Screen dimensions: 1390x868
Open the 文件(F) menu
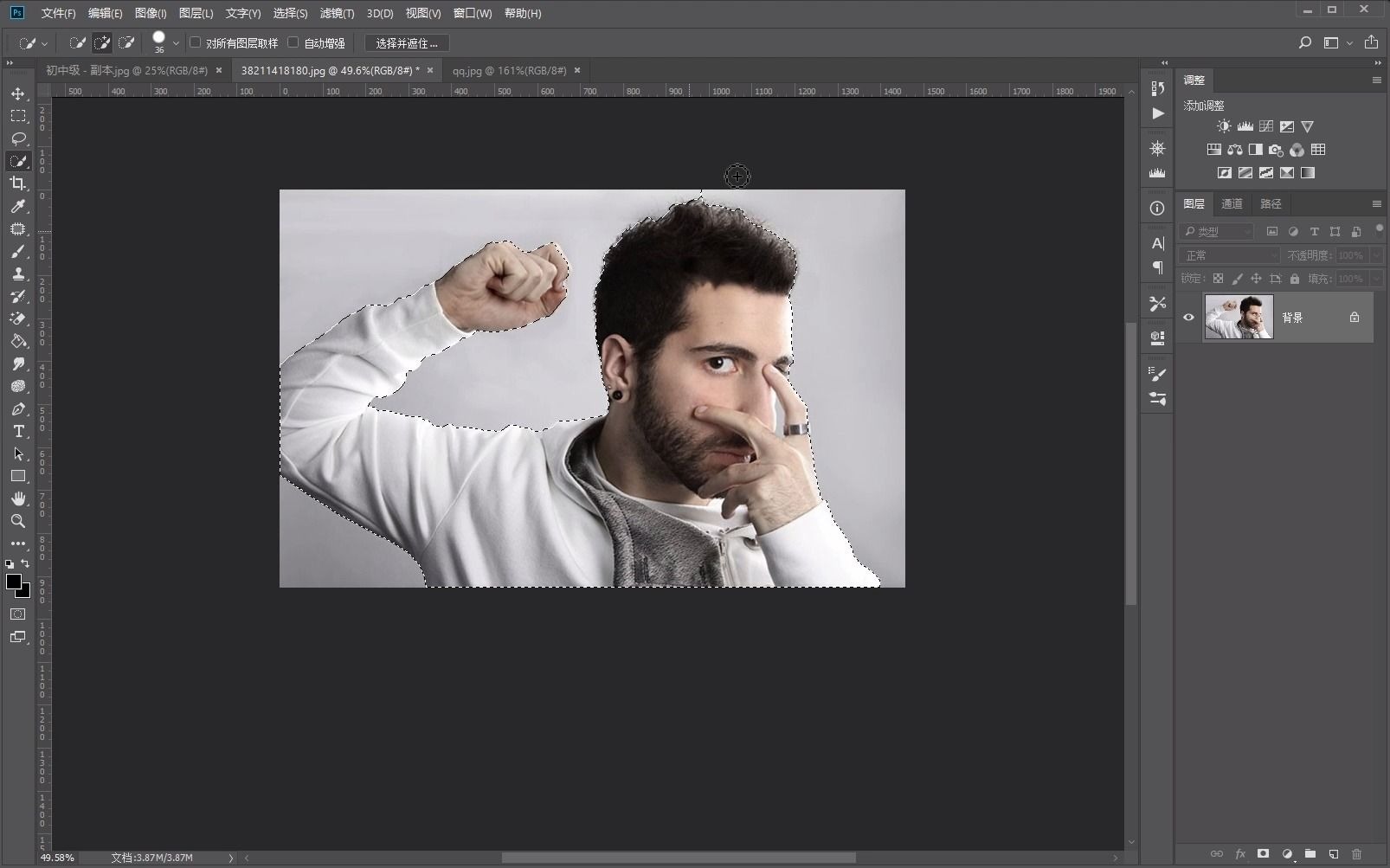coord(59,13)
